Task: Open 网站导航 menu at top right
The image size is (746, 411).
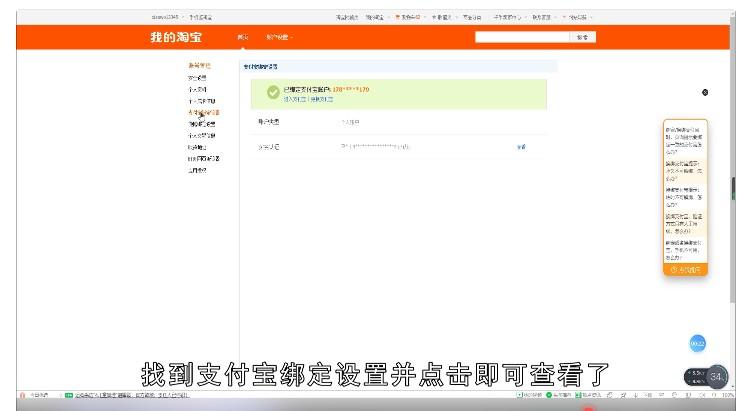Action: coord(577,17)
